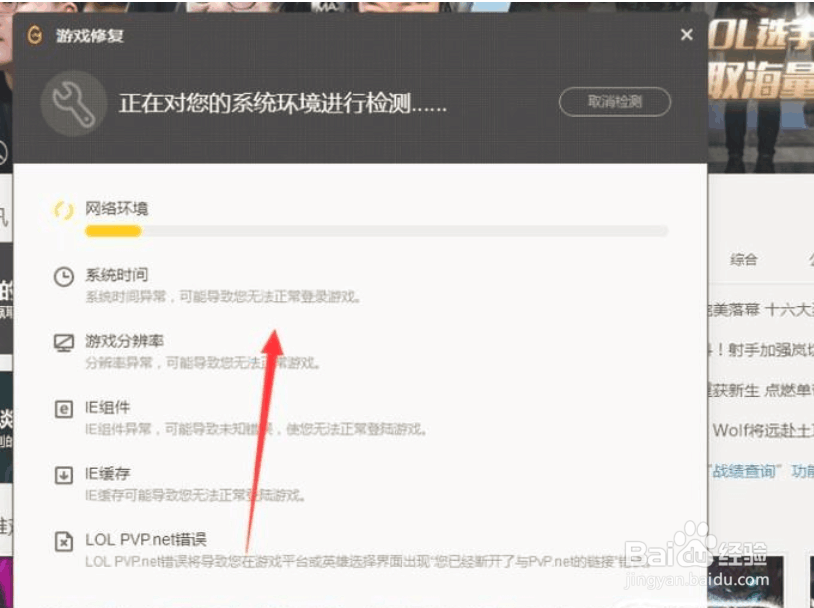Open the 综合 tab in background window
This screenshot has width=814, height=608.
[x=743, y=259]
